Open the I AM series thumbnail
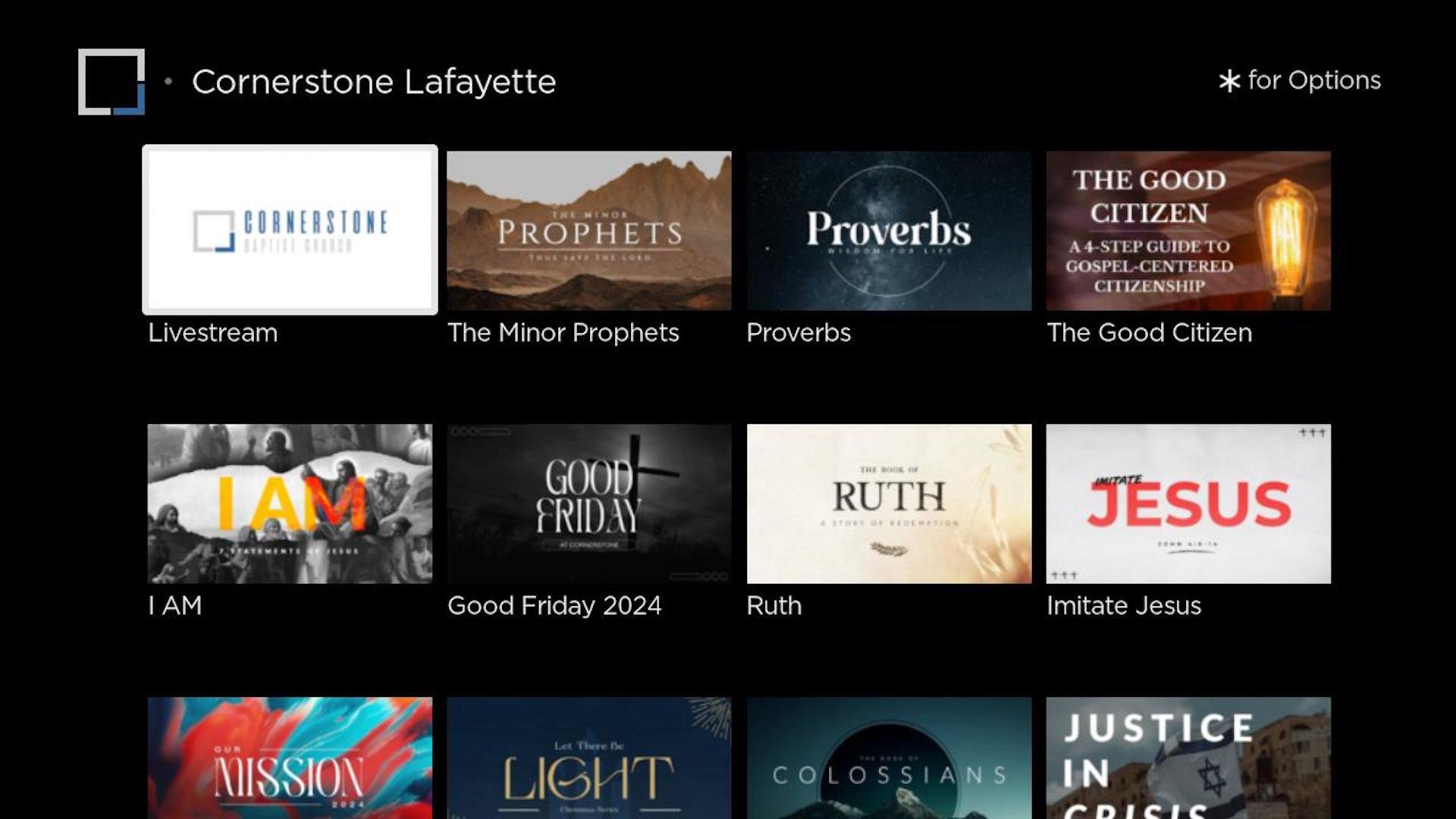1456x819 pixels. tap(290, 504)
